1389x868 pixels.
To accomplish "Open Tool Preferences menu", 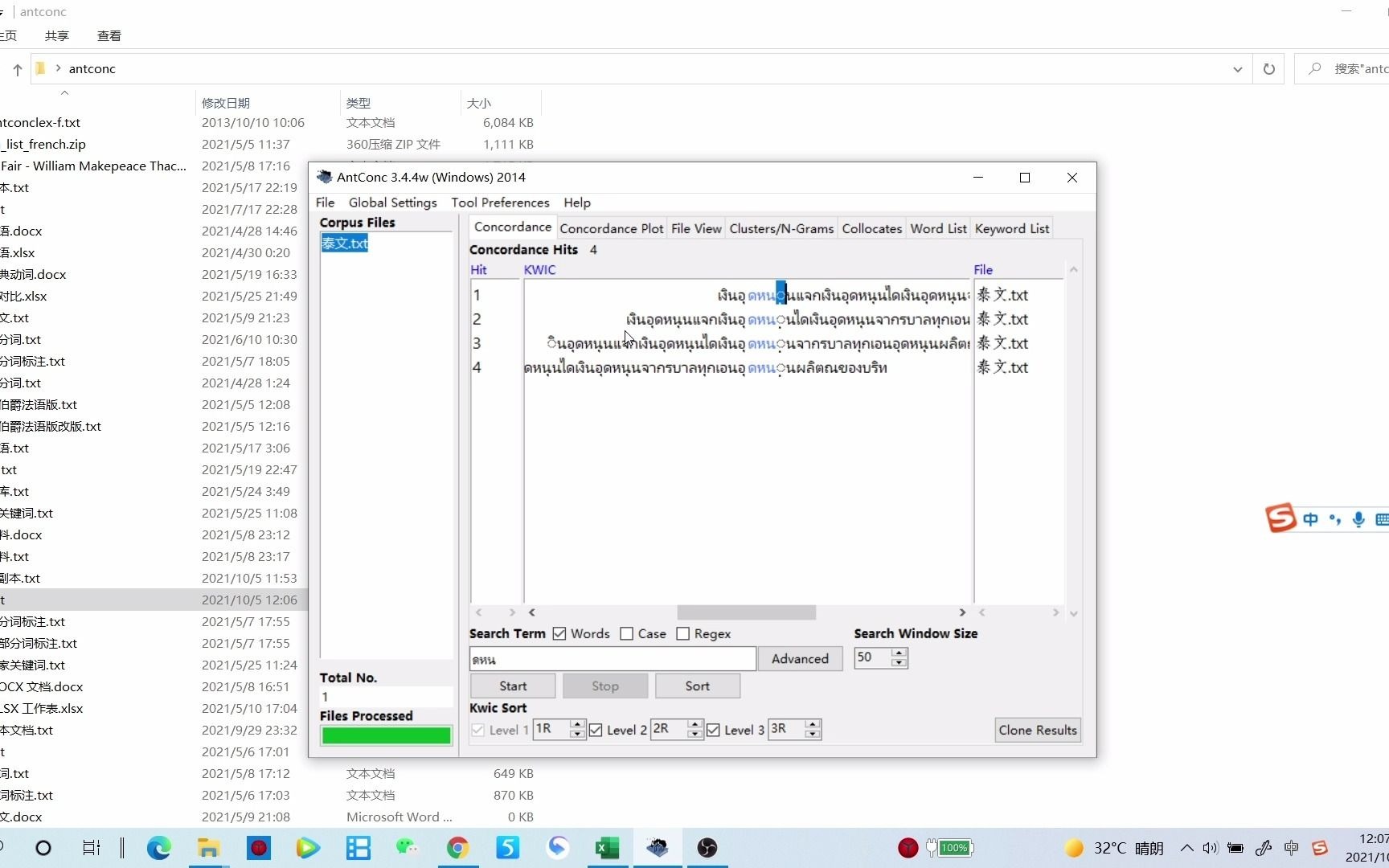I will (500, 203).
